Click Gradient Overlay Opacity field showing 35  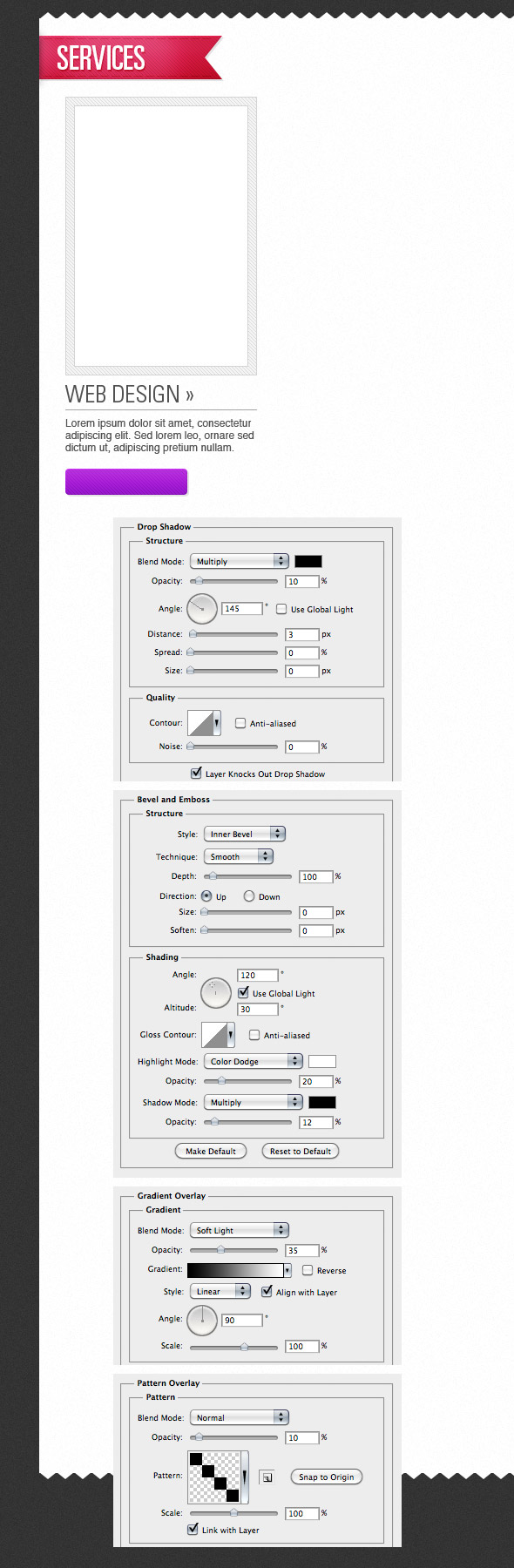302,1250
